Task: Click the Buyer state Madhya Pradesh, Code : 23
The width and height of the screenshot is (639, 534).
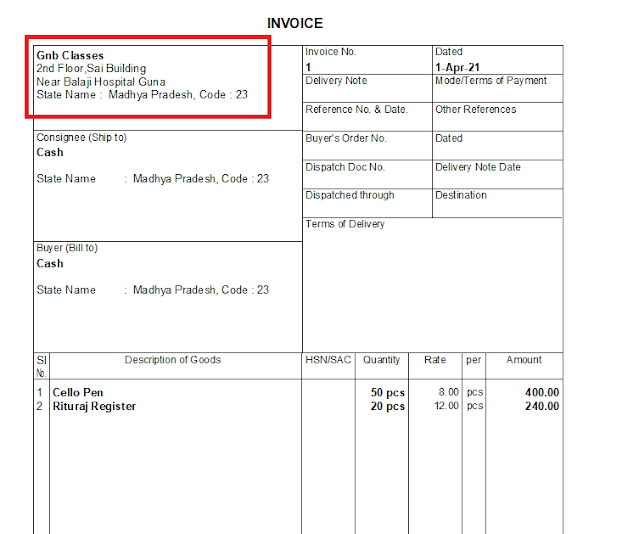Action: point(201,290)
